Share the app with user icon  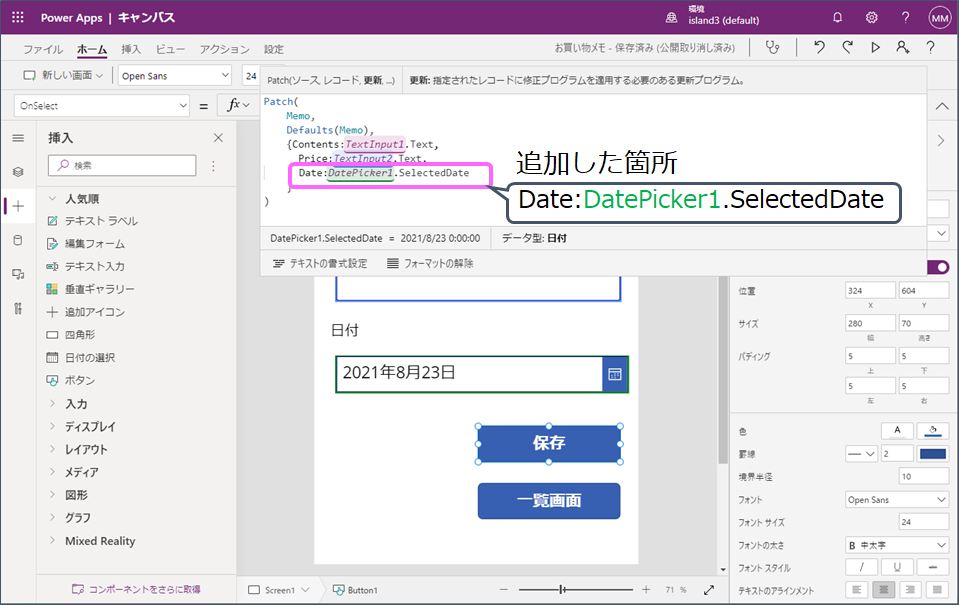tap(903, 48)
